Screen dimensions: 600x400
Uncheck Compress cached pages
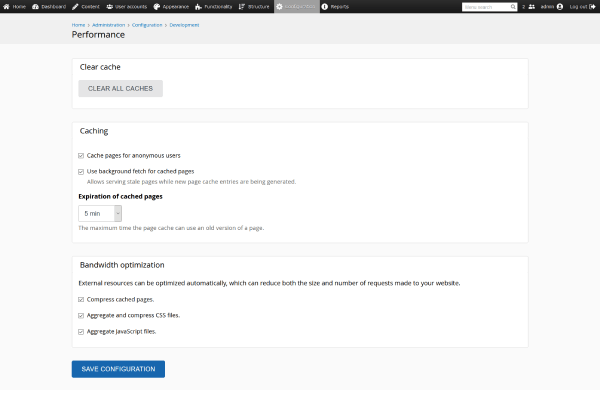click(81, 299)
